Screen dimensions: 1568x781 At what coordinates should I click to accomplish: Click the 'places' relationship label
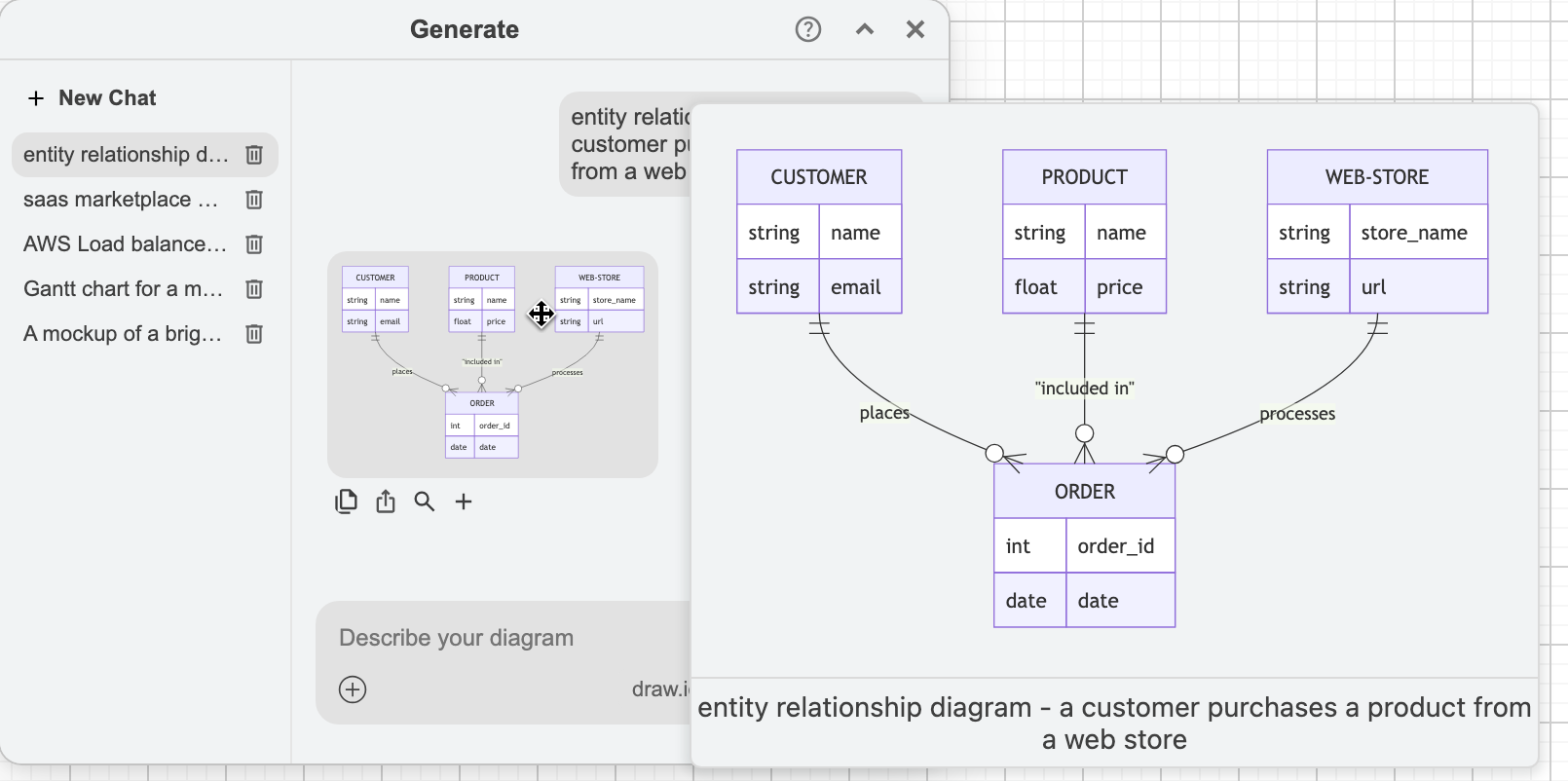coord(884,413)
